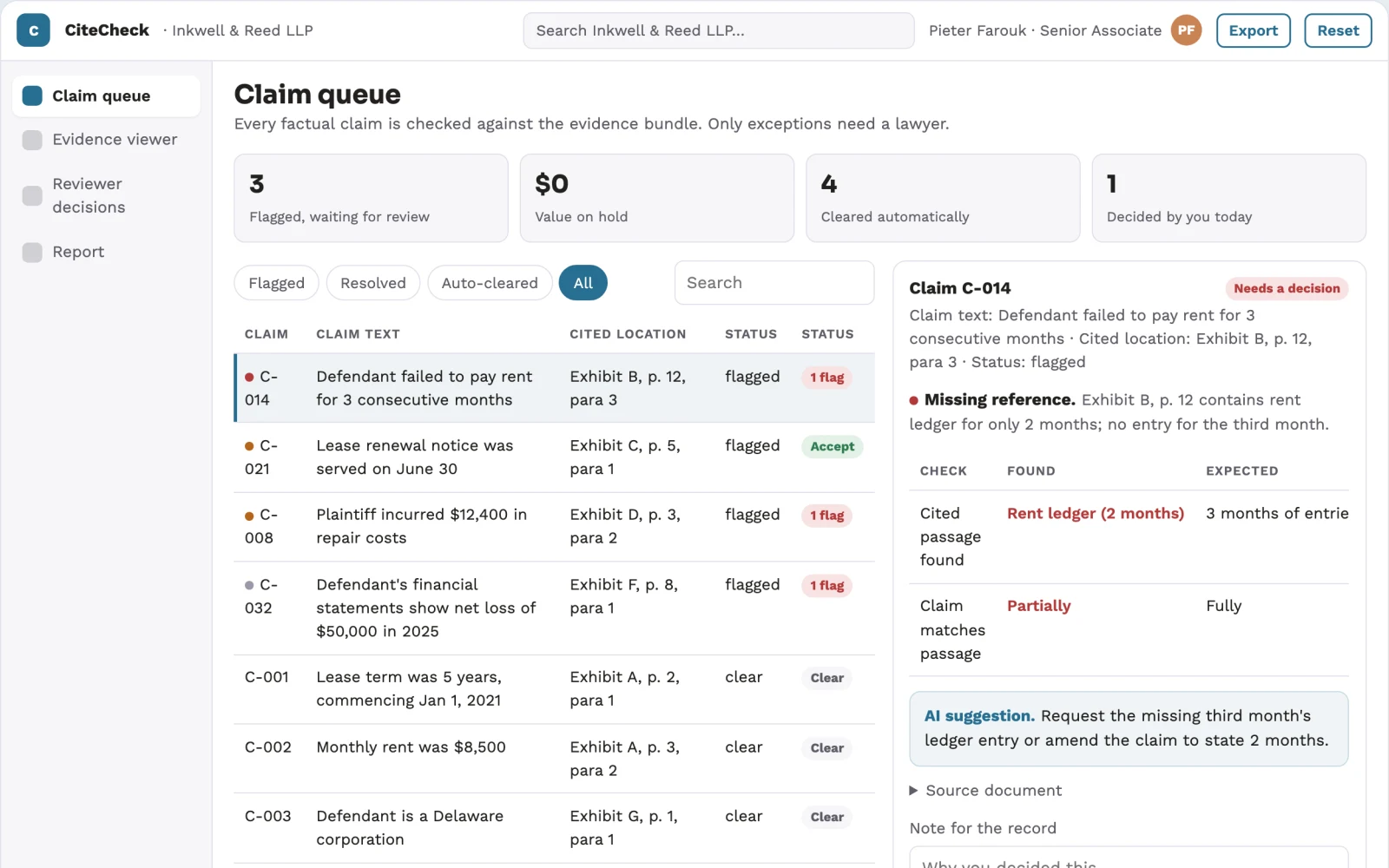Select the row 'Defendant's financial statements show net loss'

[x=554, y=608]
